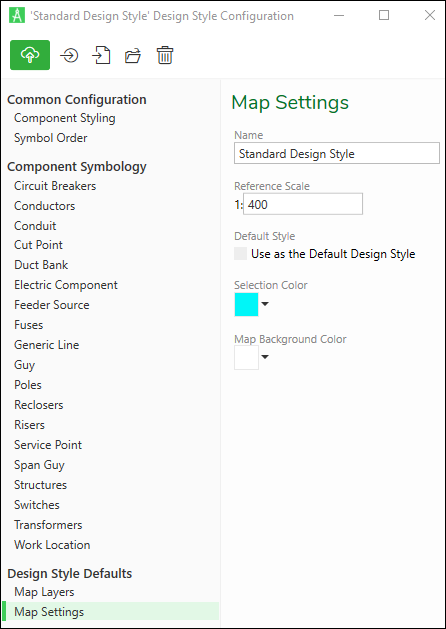The width and height of the screenshot is (446, 629).
Task: Select Transformers in Component Symbology
Action: coord(48,525)
